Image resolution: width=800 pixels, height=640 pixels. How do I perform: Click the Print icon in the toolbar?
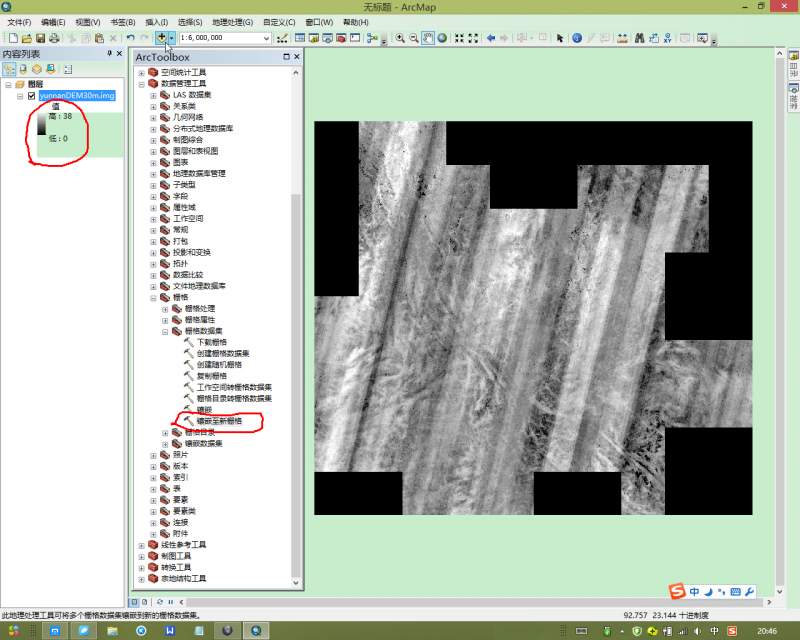click(54, 38)
